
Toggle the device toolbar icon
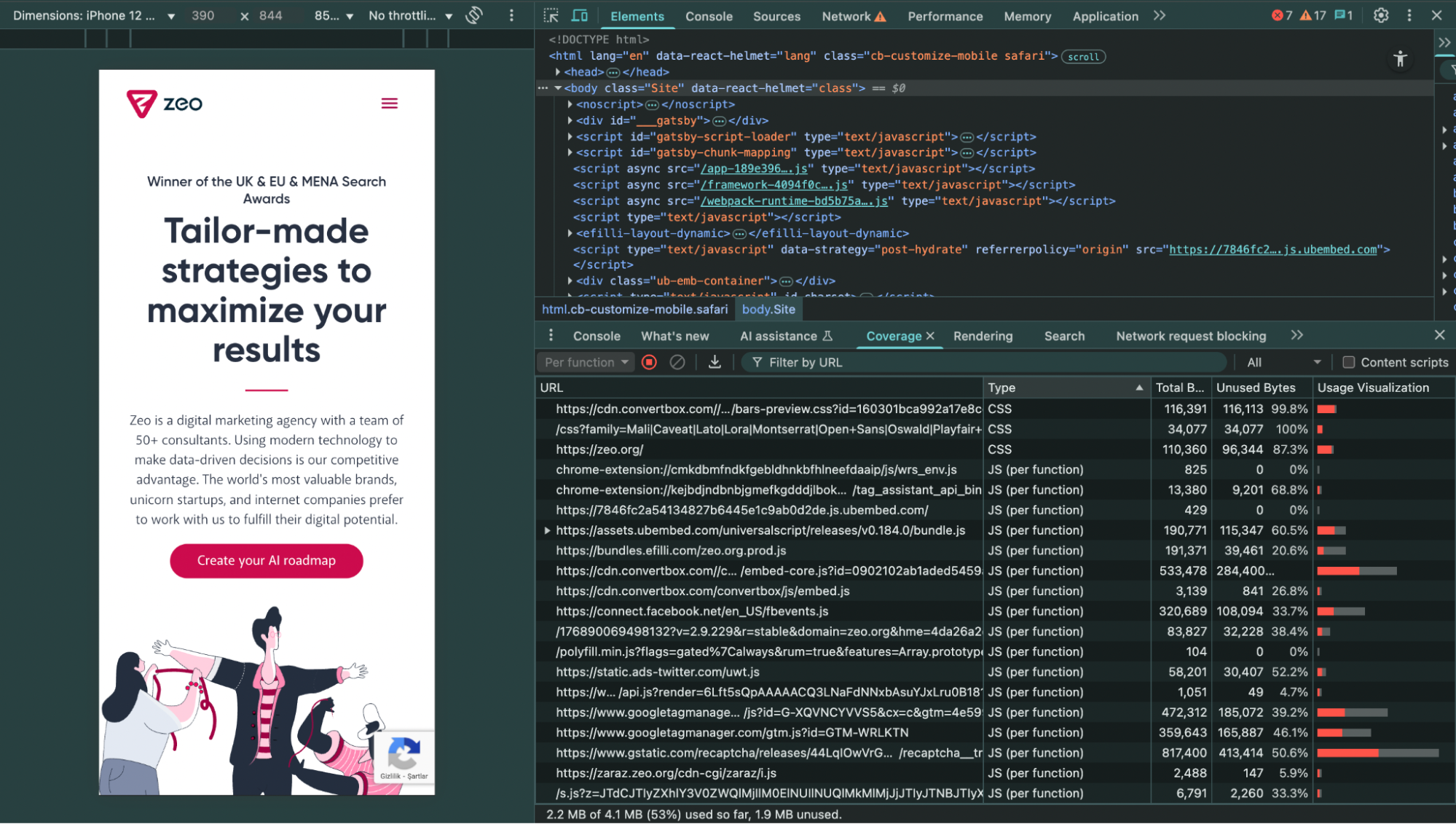[580, 15]
